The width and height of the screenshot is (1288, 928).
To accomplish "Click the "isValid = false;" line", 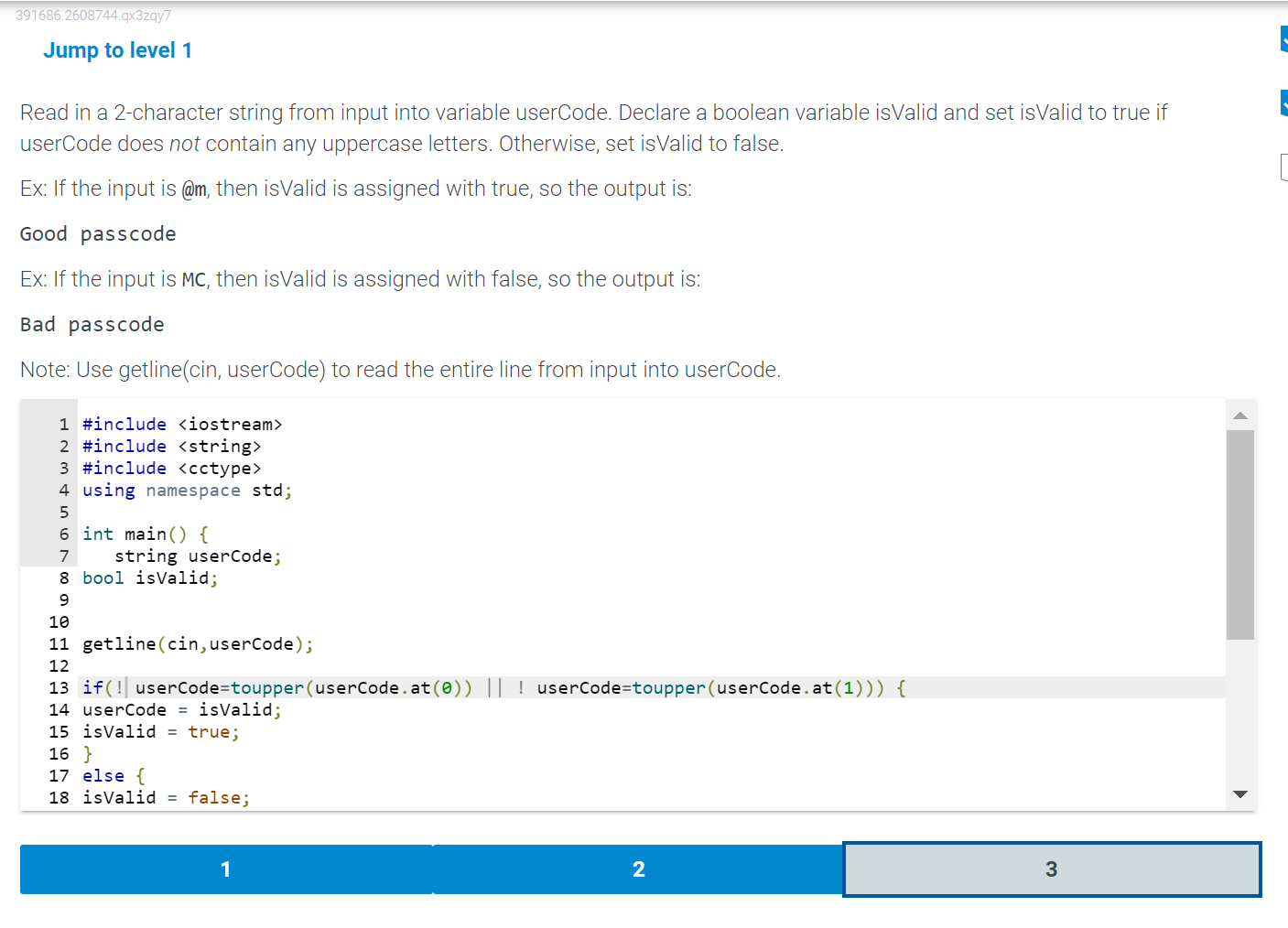I will click(x=167, y=798).
